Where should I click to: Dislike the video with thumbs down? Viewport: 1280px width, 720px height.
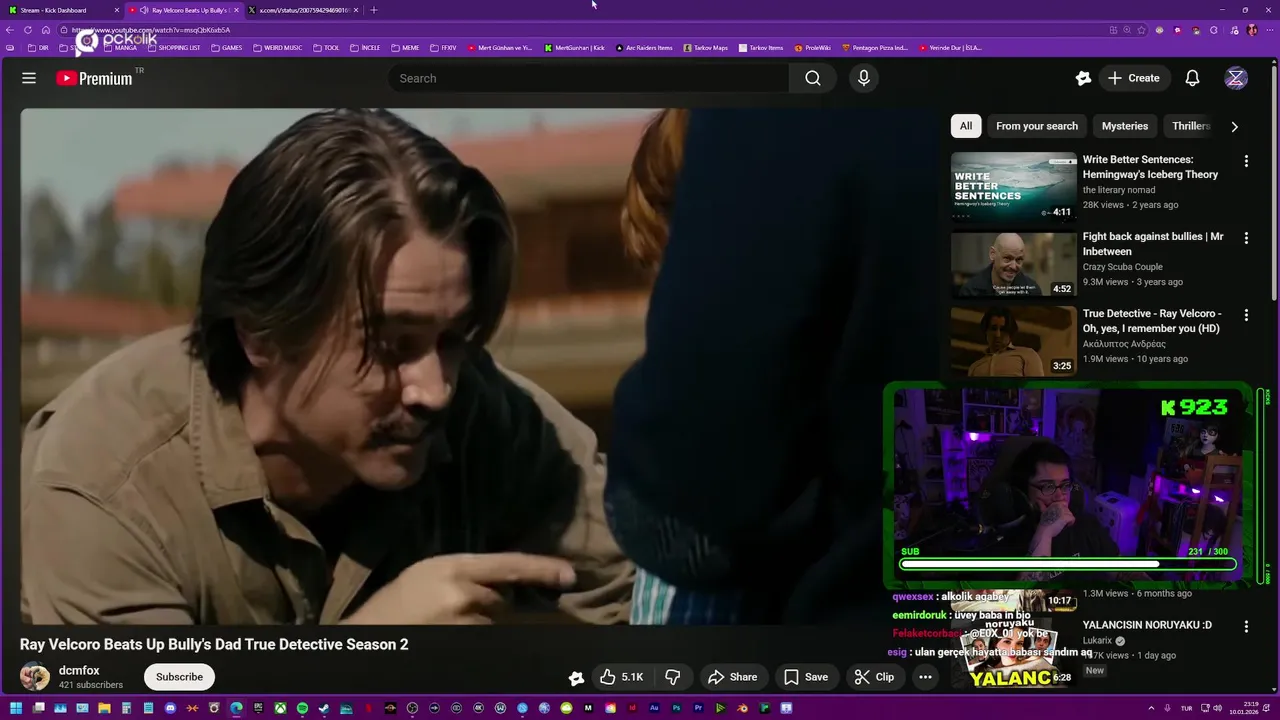pos(673,677)
